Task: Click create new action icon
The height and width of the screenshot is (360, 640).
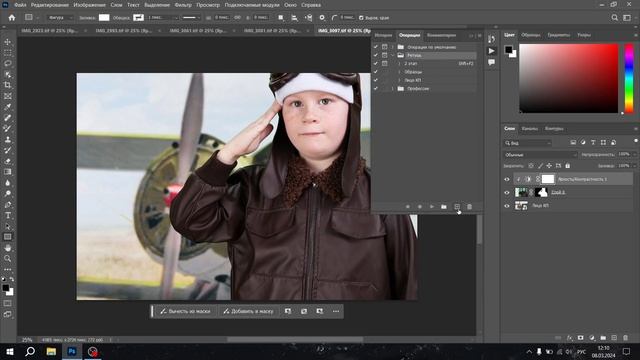Action: pos(457,207)
